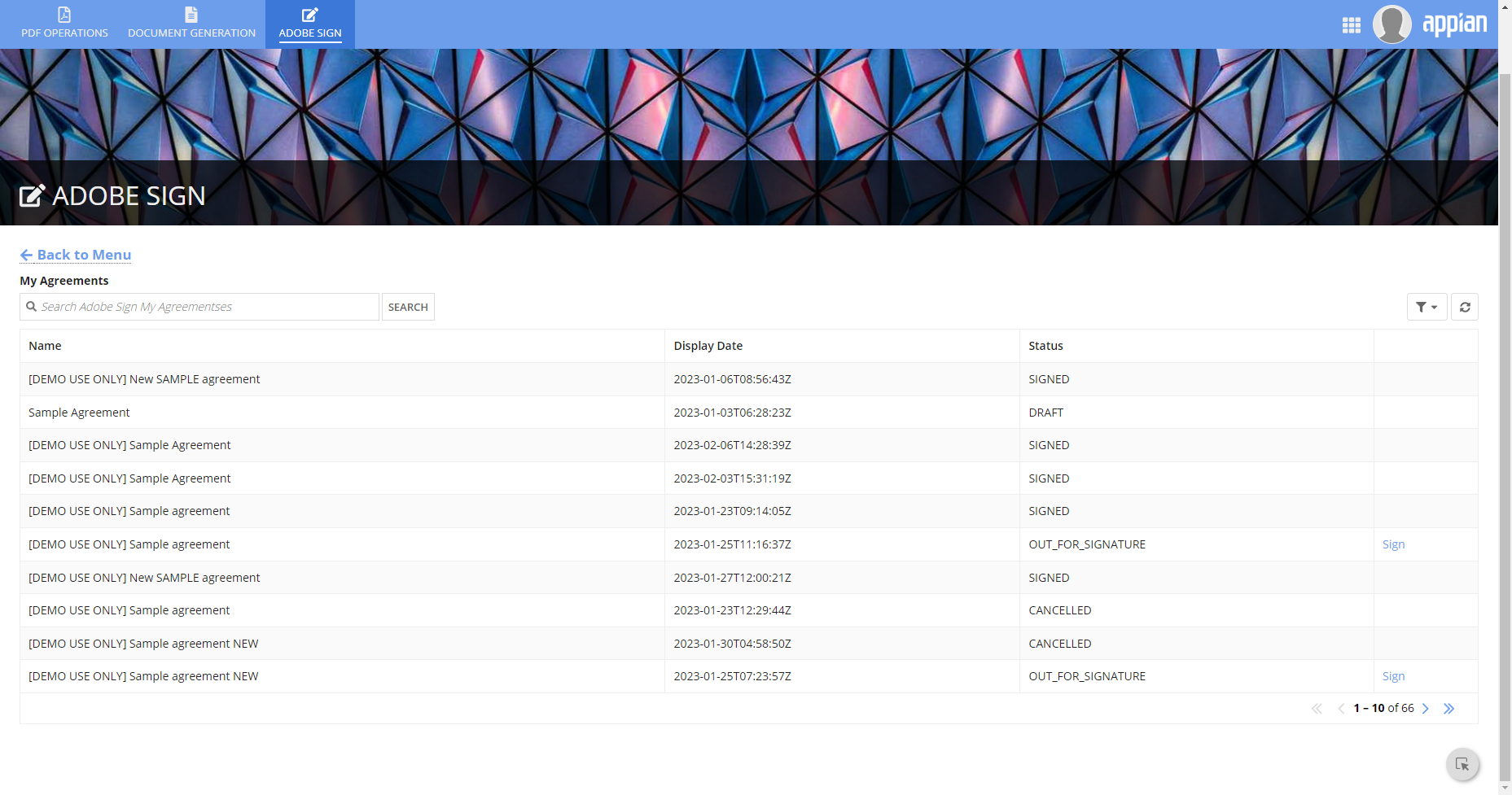Open the Document Generation tab
Screen dimensions: 1512x795
191,24
